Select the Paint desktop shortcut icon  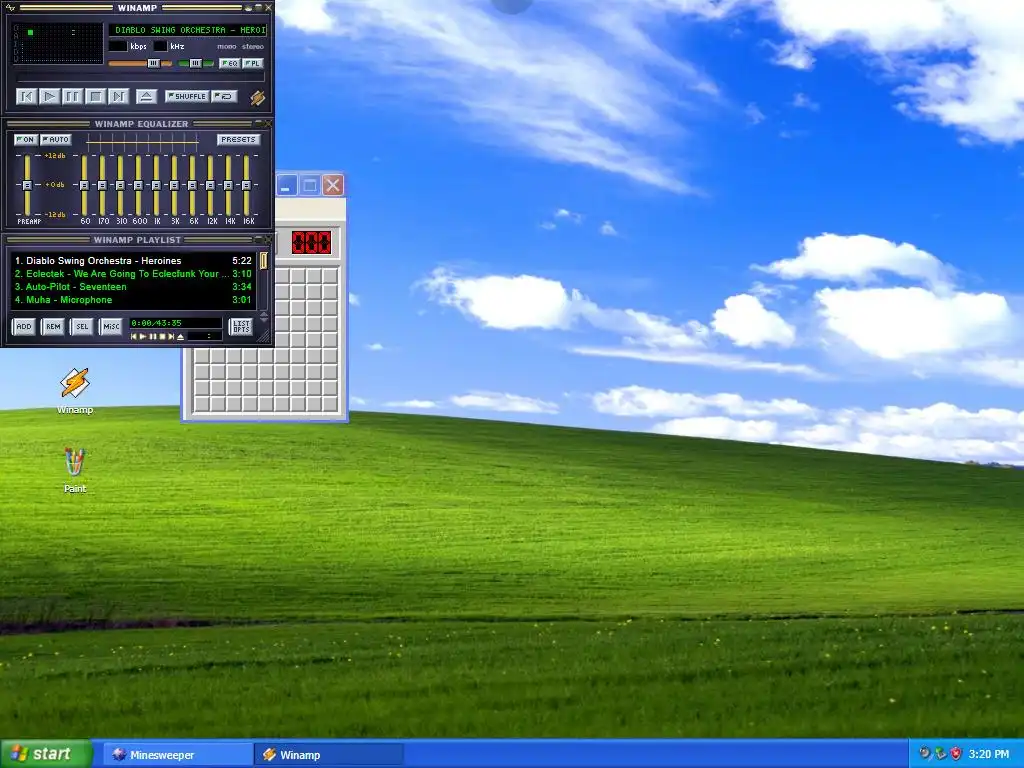(x=74, y=470)
